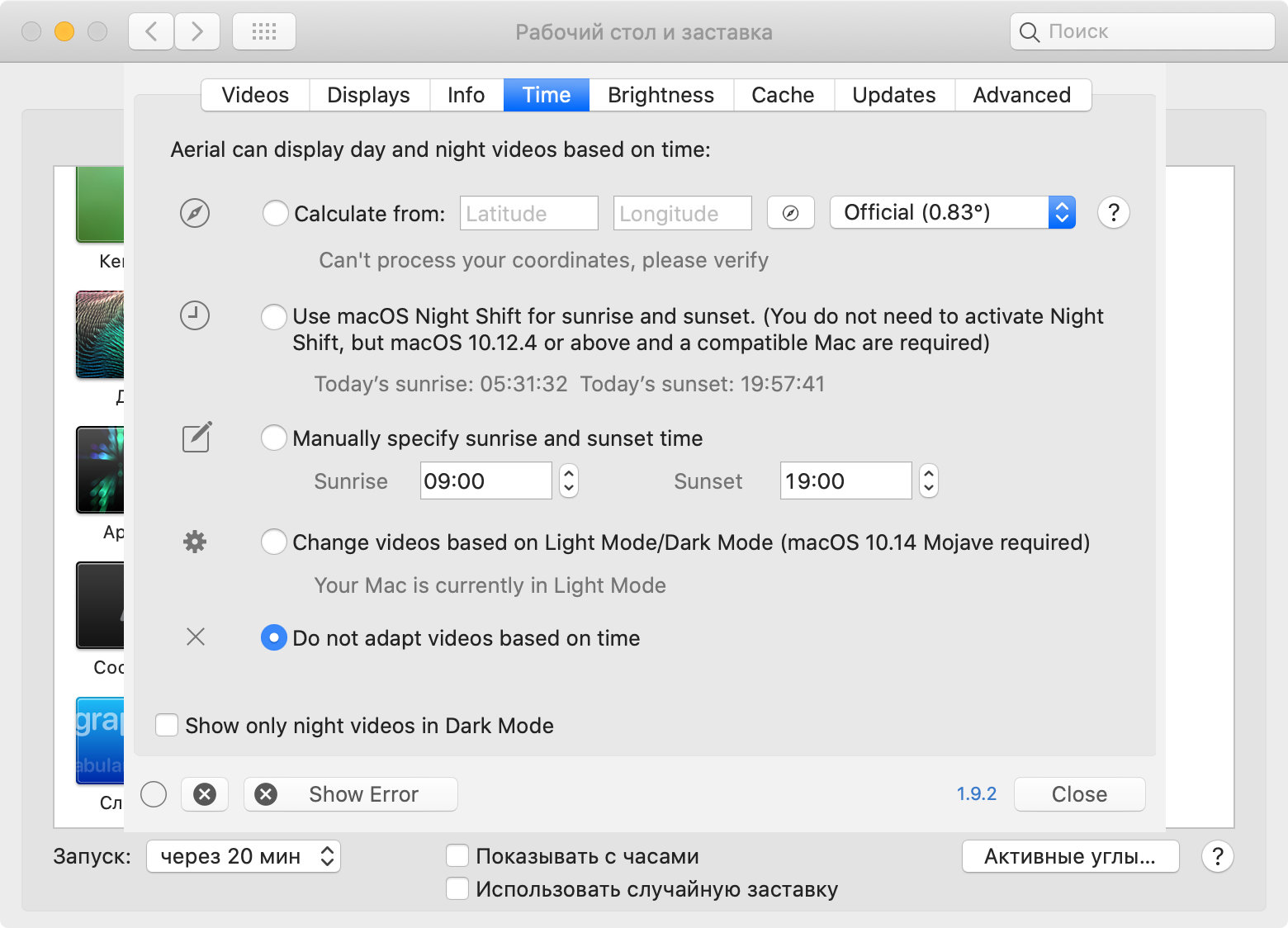This screenshot has width=1288, height=928.
Task: Click the Show Error button
Action: 351,794
